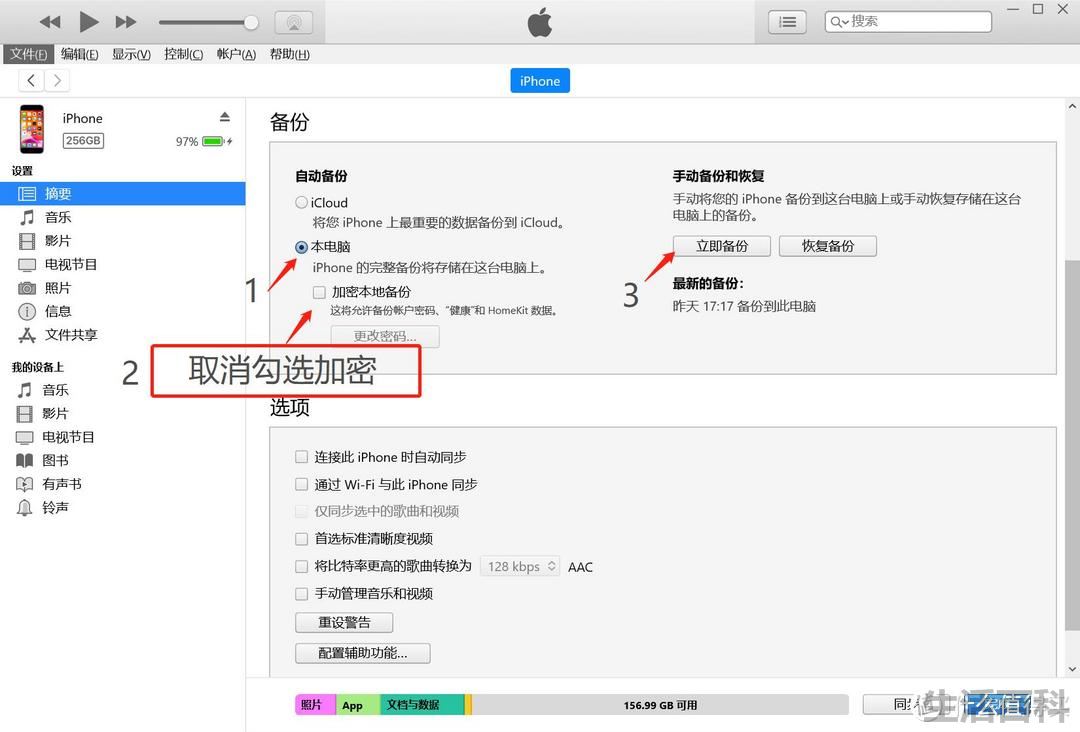Select 影片 under 我的设备上
The width and height of the screenshot is (1080, 732).
(123, 413)
